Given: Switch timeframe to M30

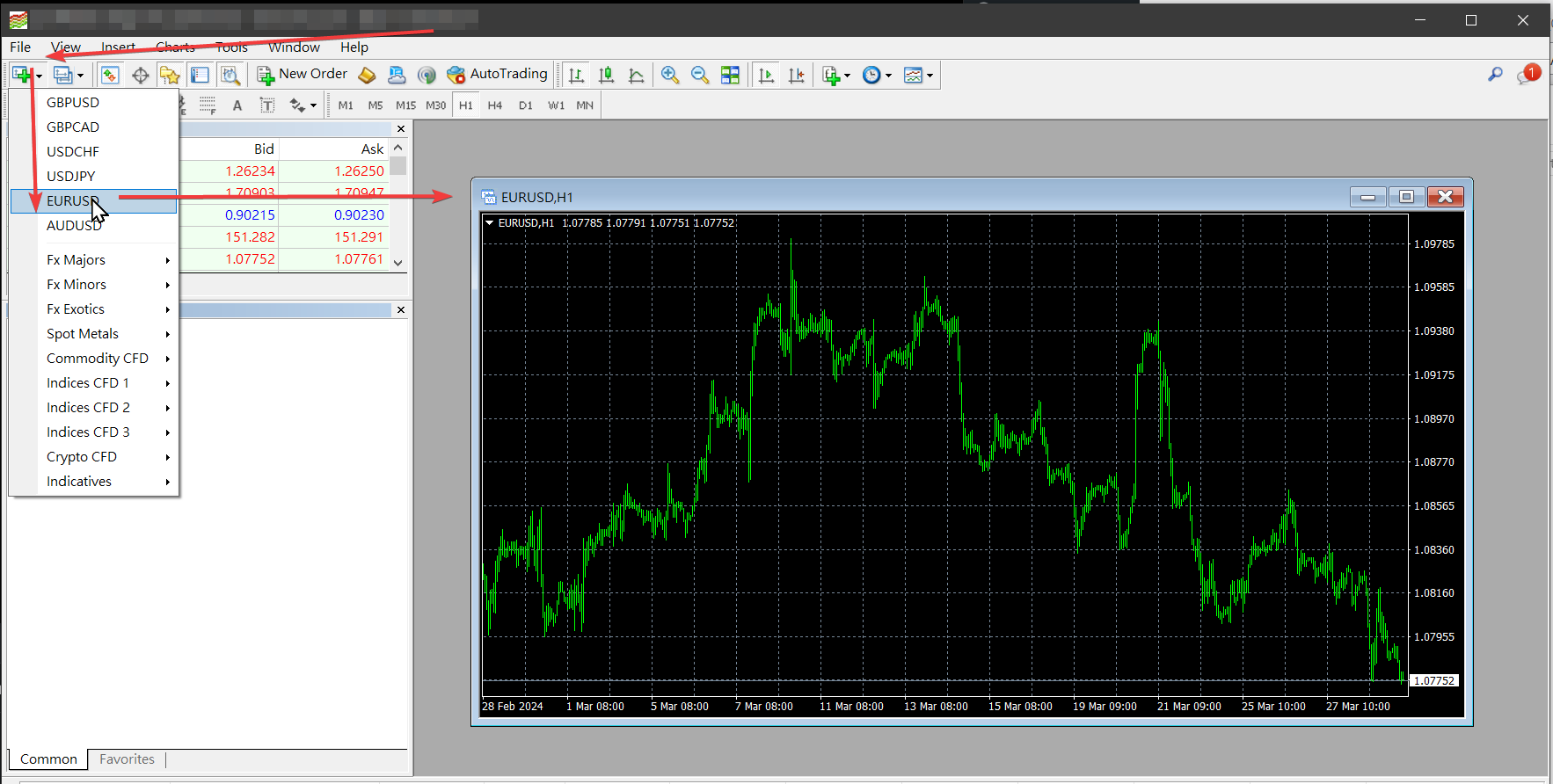Looking at the screenshot, I should (x=436, y=105).
